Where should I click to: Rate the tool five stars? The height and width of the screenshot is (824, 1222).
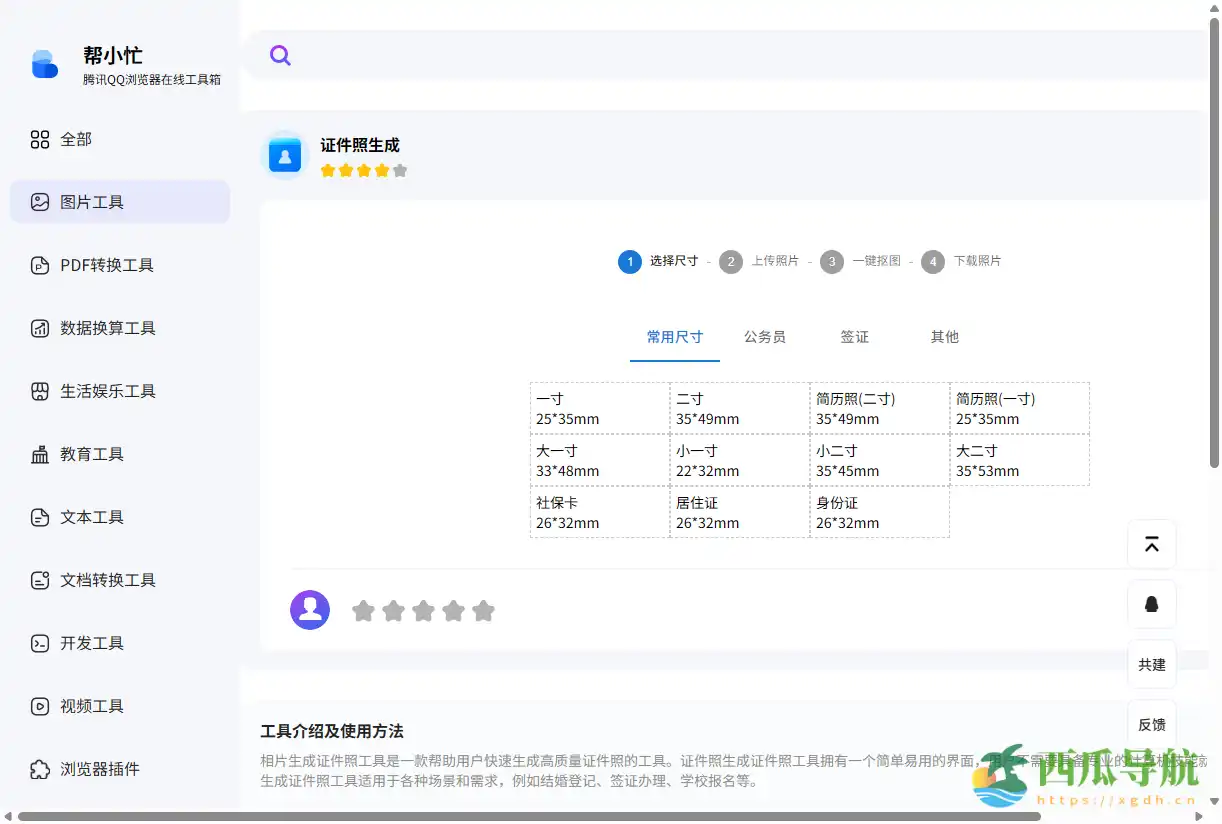coord(484,610)
